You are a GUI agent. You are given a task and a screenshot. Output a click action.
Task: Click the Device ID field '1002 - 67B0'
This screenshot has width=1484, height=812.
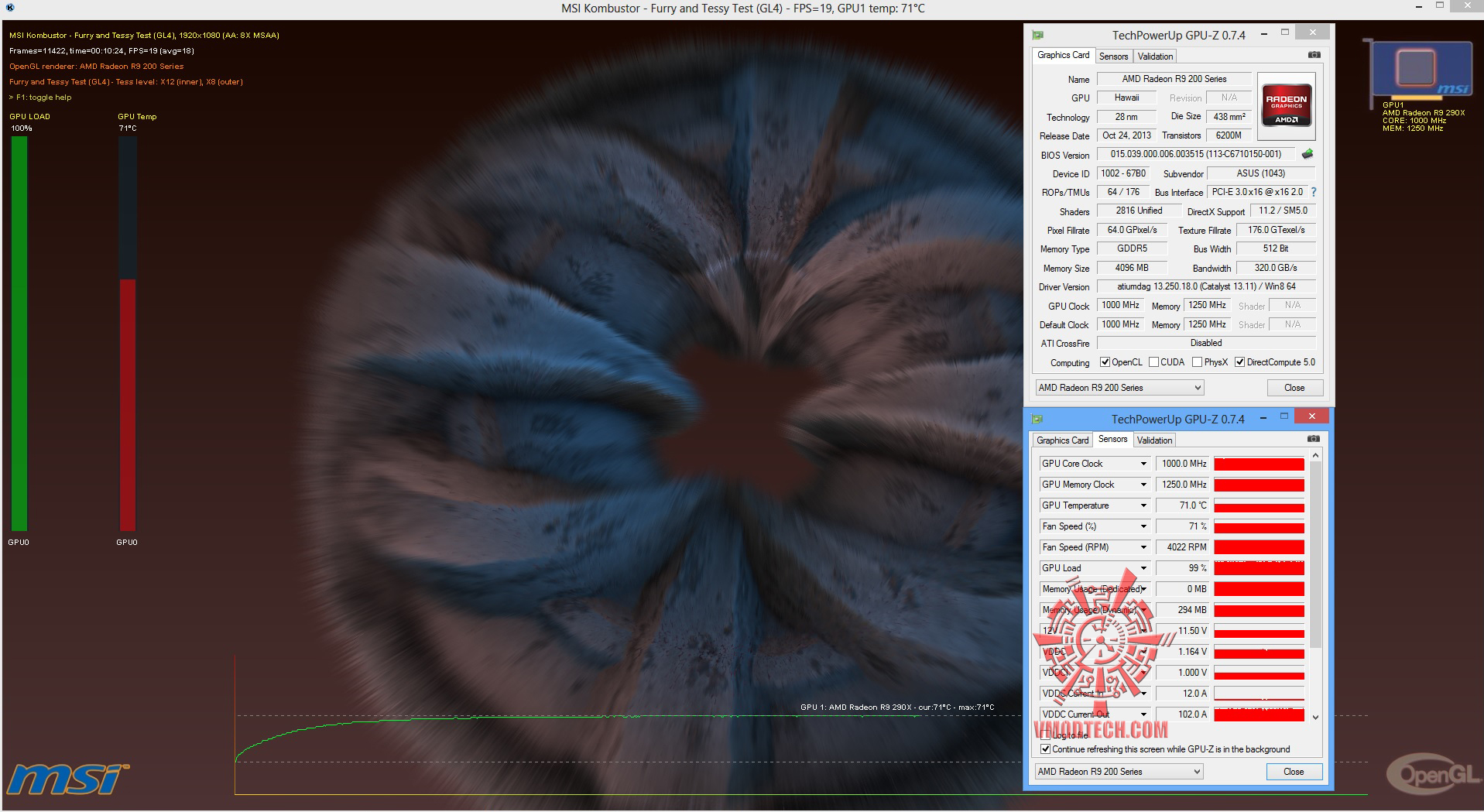(1123, 173)
